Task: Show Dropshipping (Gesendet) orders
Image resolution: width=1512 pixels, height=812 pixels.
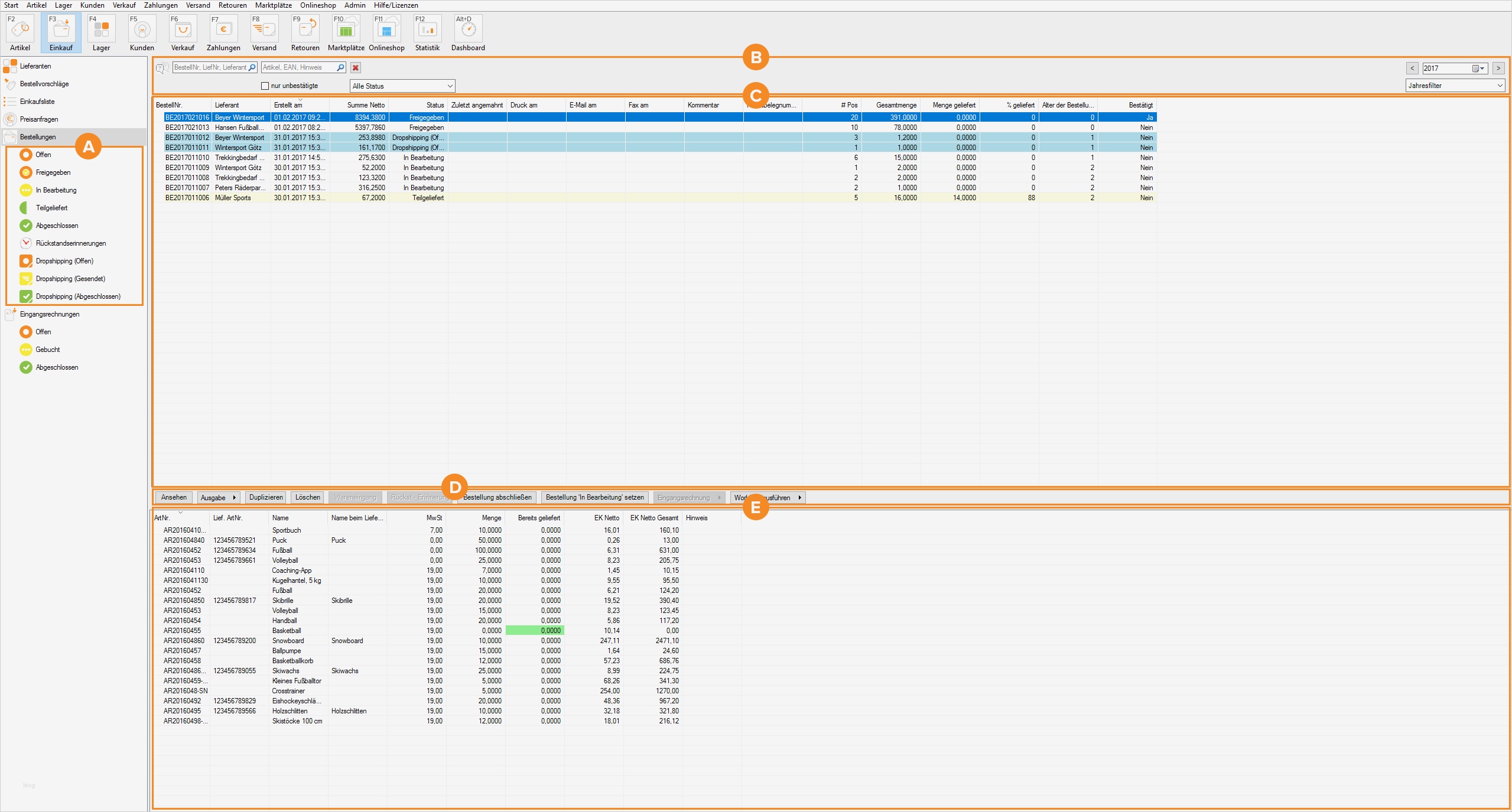Action: (70, 279)
